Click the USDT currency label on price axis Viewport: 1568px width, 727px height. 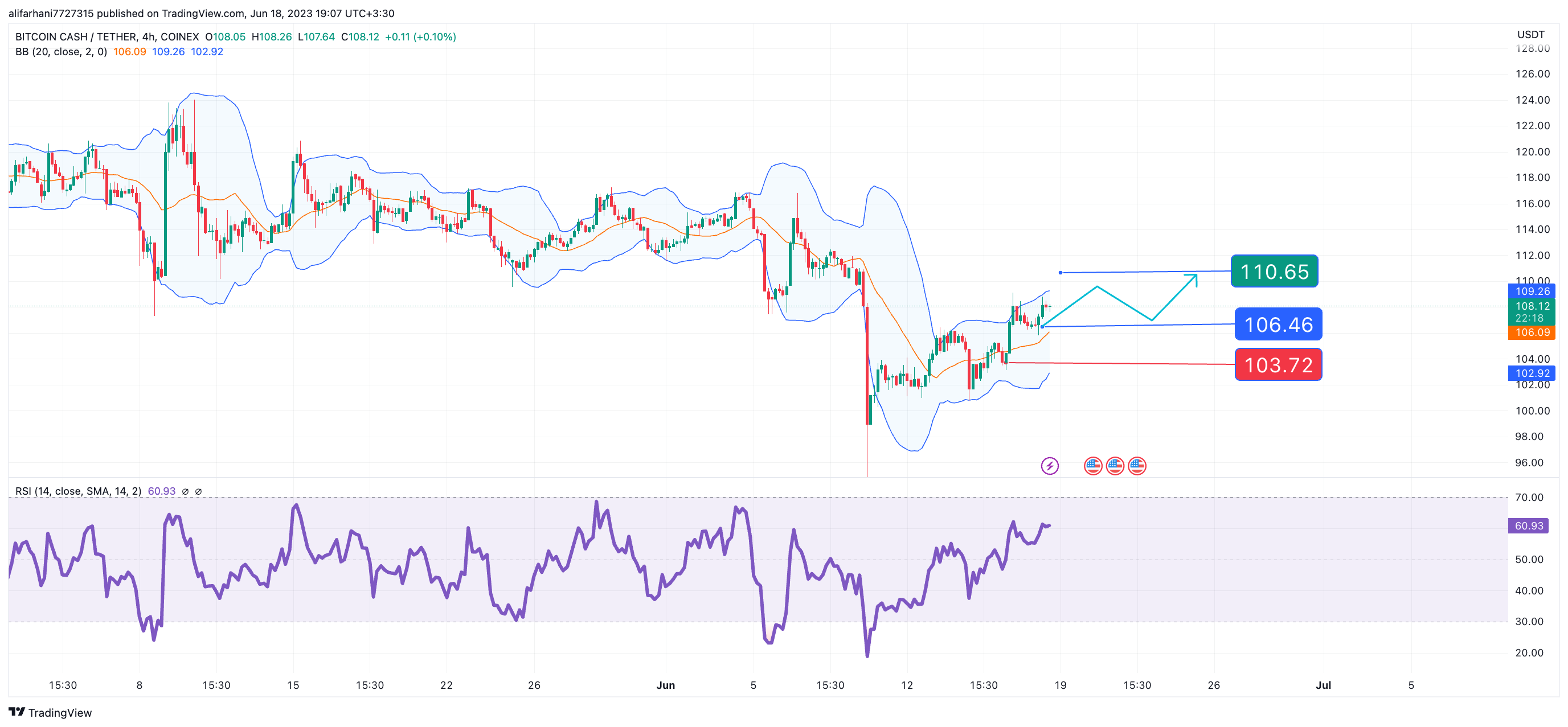click(1530, 35)
